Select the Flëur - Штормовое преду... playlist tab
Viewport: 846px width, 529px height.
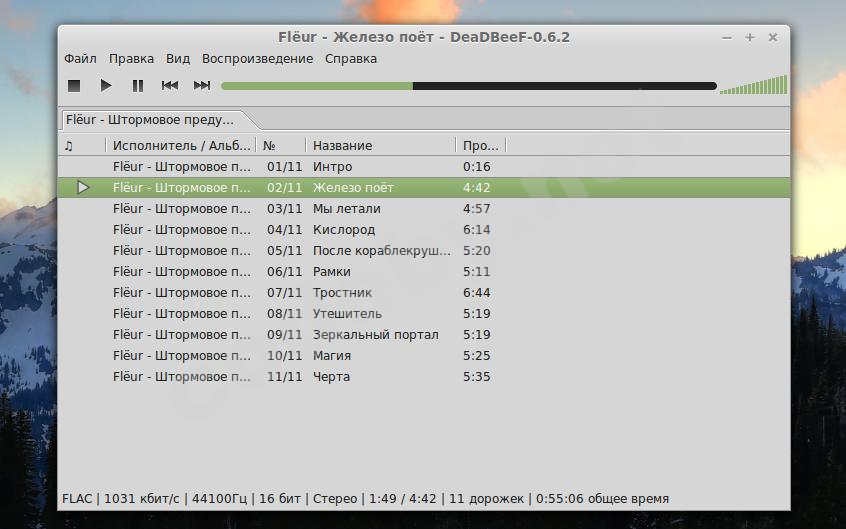(x=150, y=119)
